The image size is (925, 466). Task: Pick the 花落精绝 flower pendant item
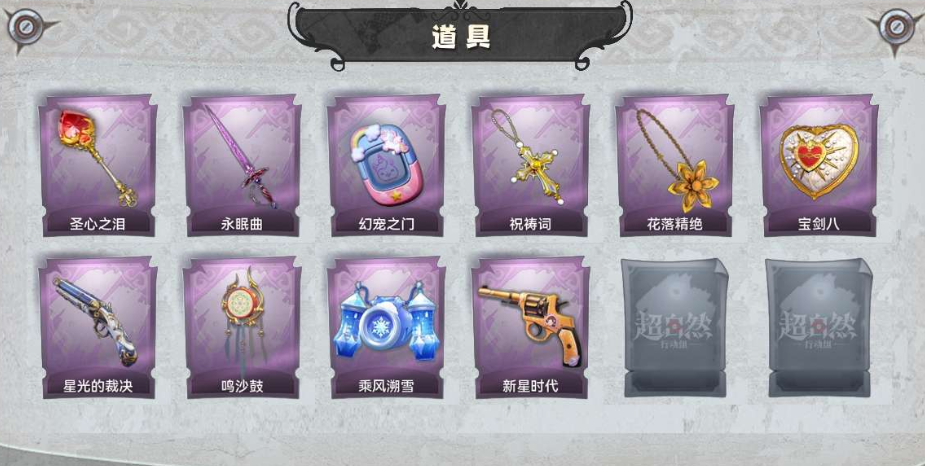[674, 165]
